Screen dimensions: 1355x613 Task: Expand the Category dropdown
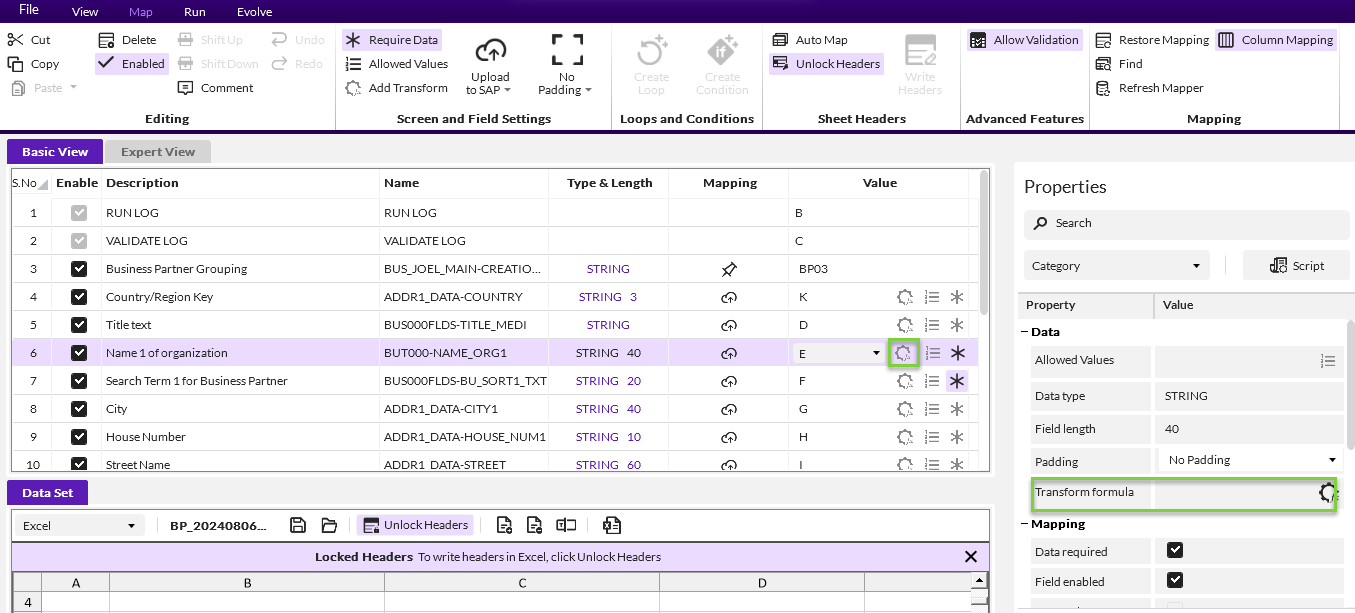[x=1116, y=266]
